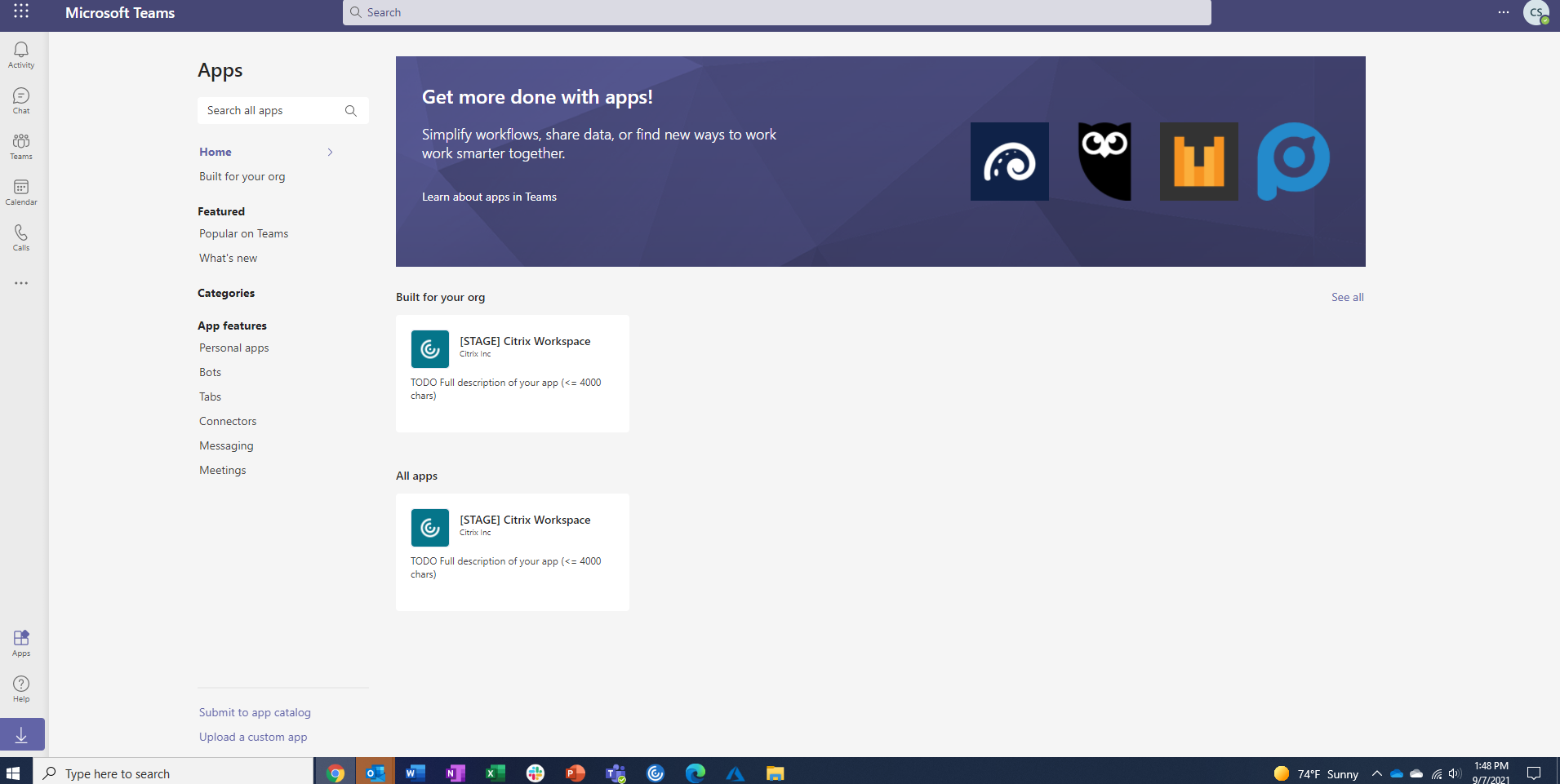Screen dimensions: 1560x784
Task: Go to Teams in the left rail
Action: [x=21, y=147]
